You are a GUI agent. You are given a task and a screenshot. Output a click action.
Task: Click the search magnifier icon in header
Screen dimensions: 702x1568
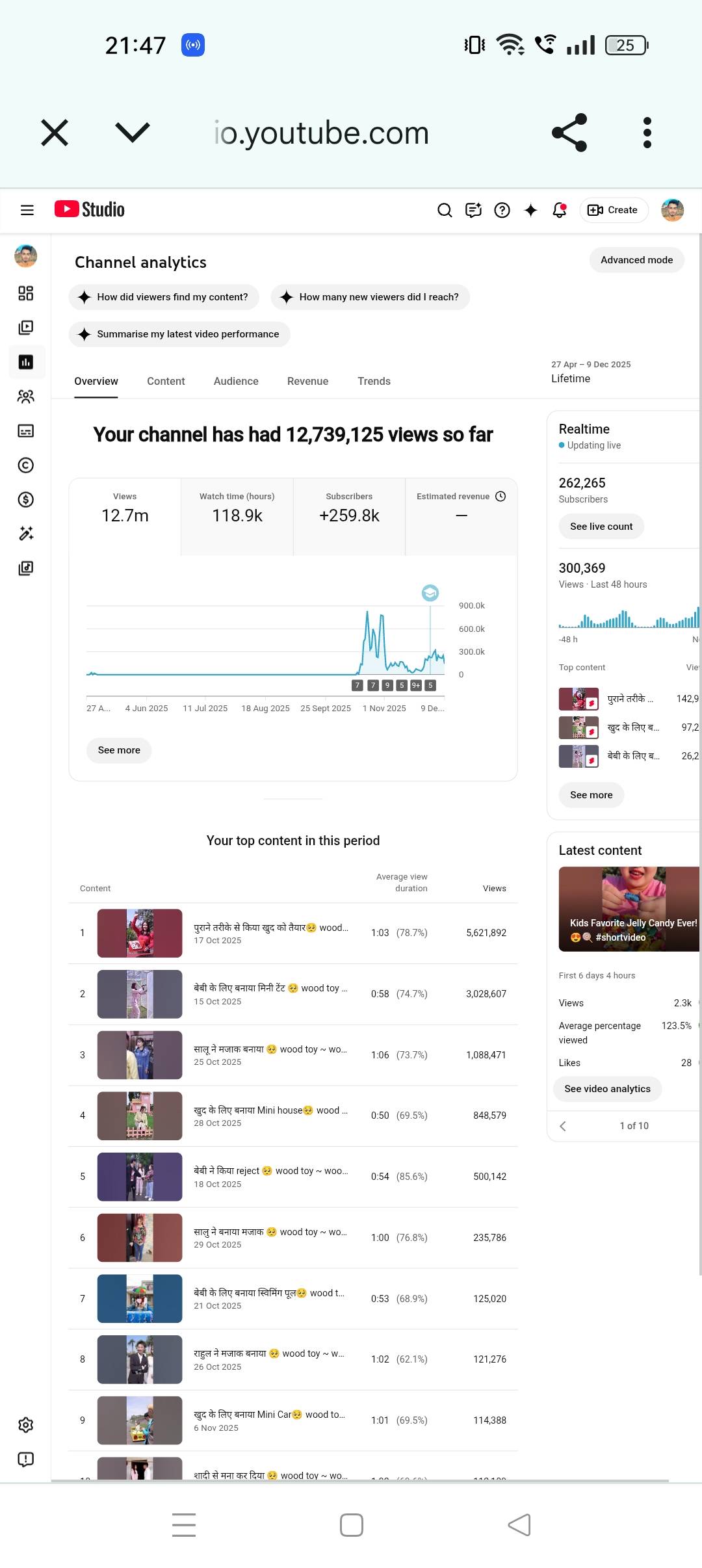tap(445, 210)
